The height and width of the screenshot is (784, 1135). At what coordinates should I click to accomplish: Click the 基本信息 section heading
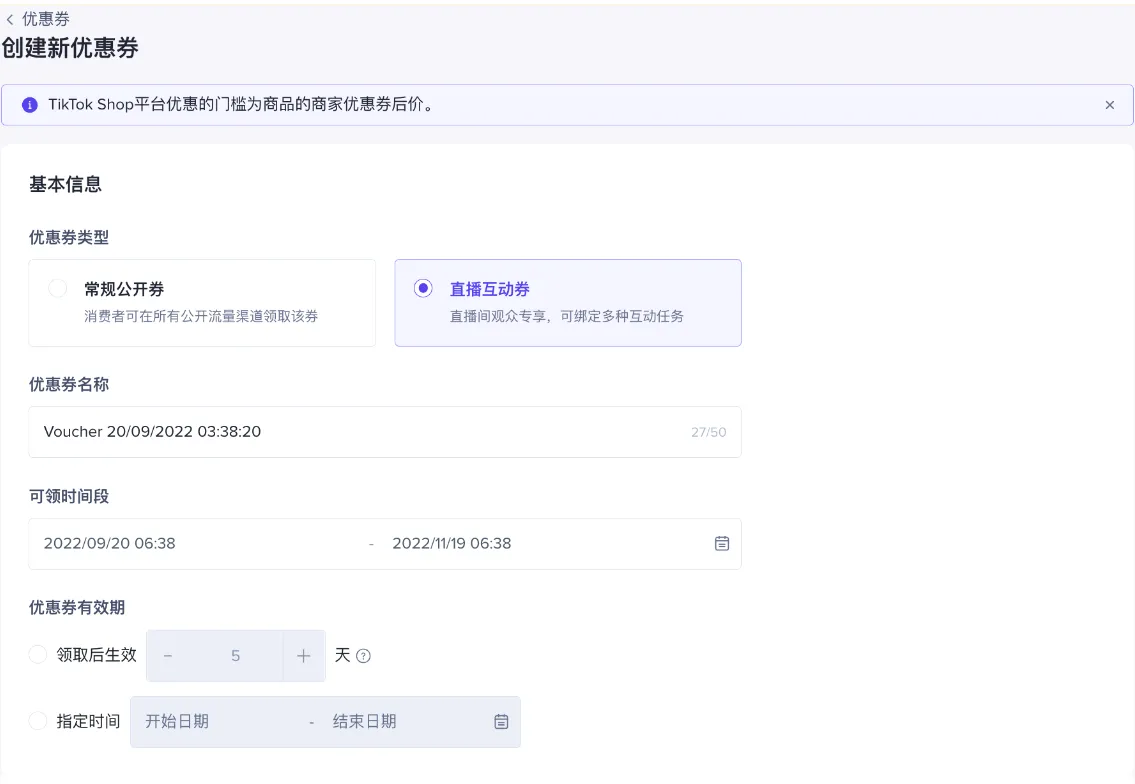click(65, 185)
